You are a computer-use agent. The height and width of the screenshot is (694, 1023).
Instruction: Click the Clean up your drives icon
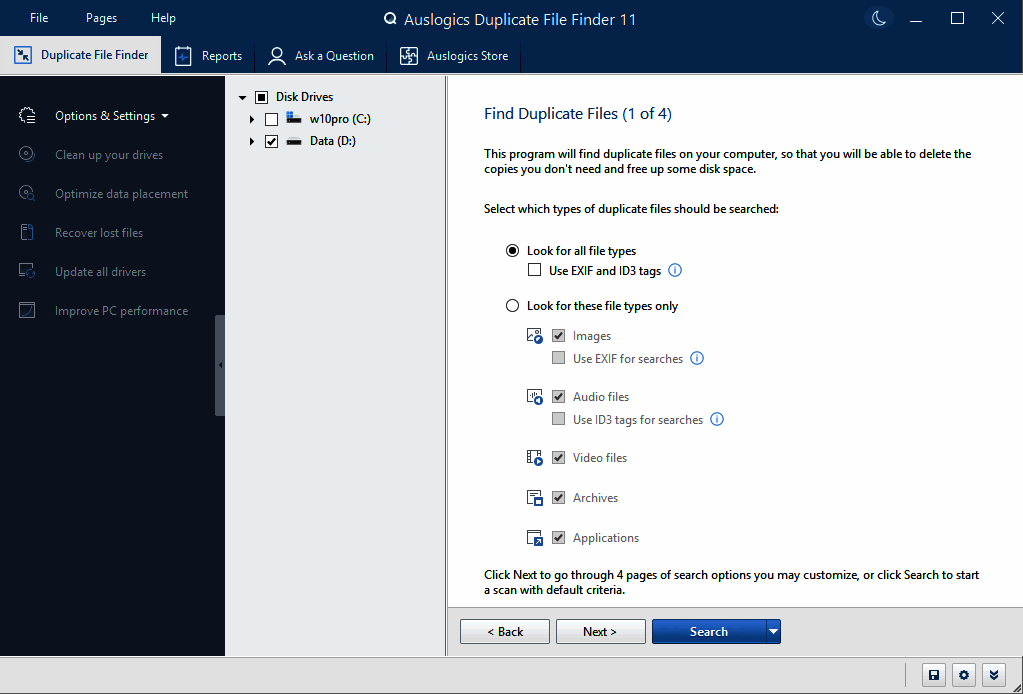tap(28, 155)
